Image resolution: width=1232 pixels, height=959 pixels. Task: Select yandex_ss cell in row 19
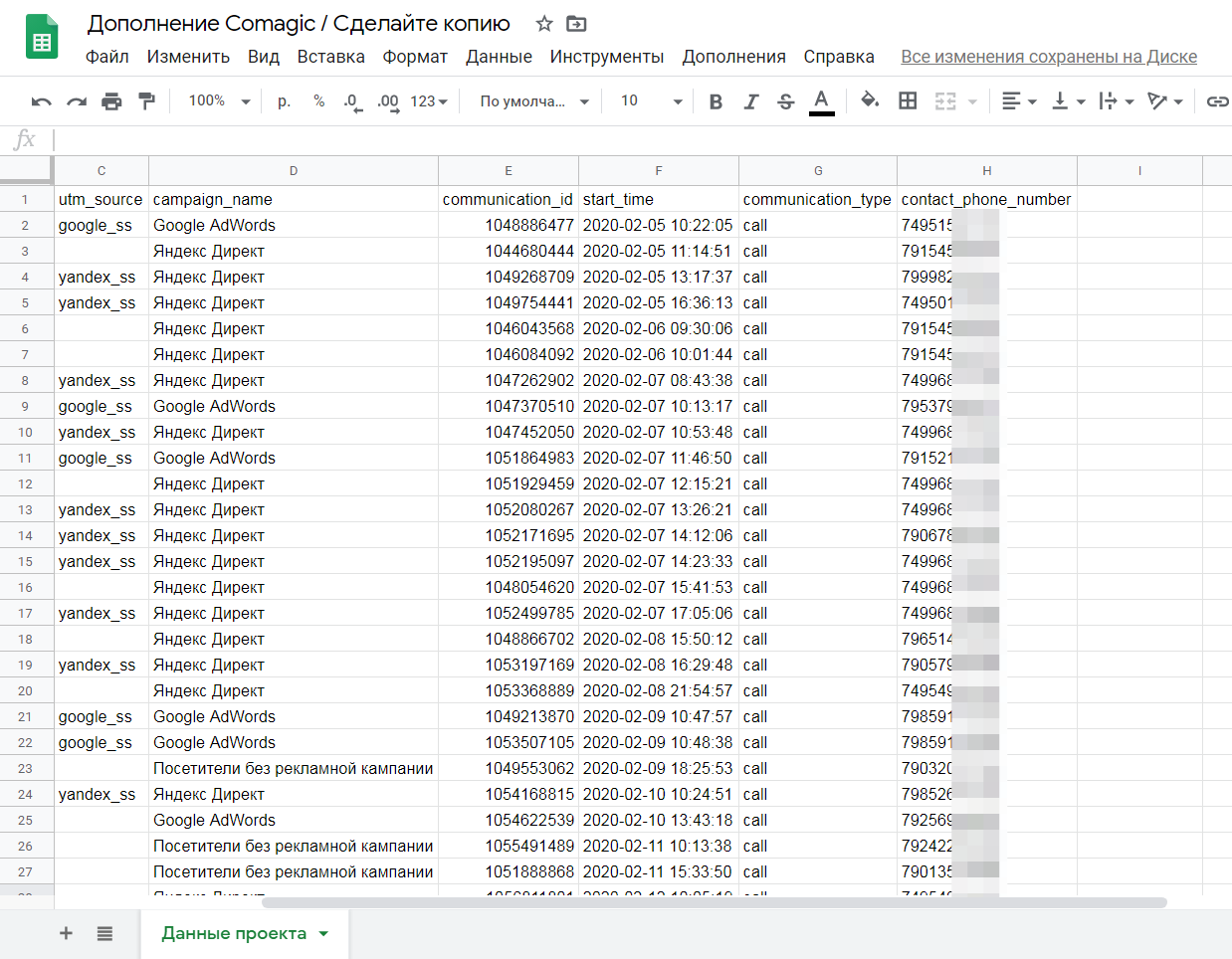pos(102,665)
